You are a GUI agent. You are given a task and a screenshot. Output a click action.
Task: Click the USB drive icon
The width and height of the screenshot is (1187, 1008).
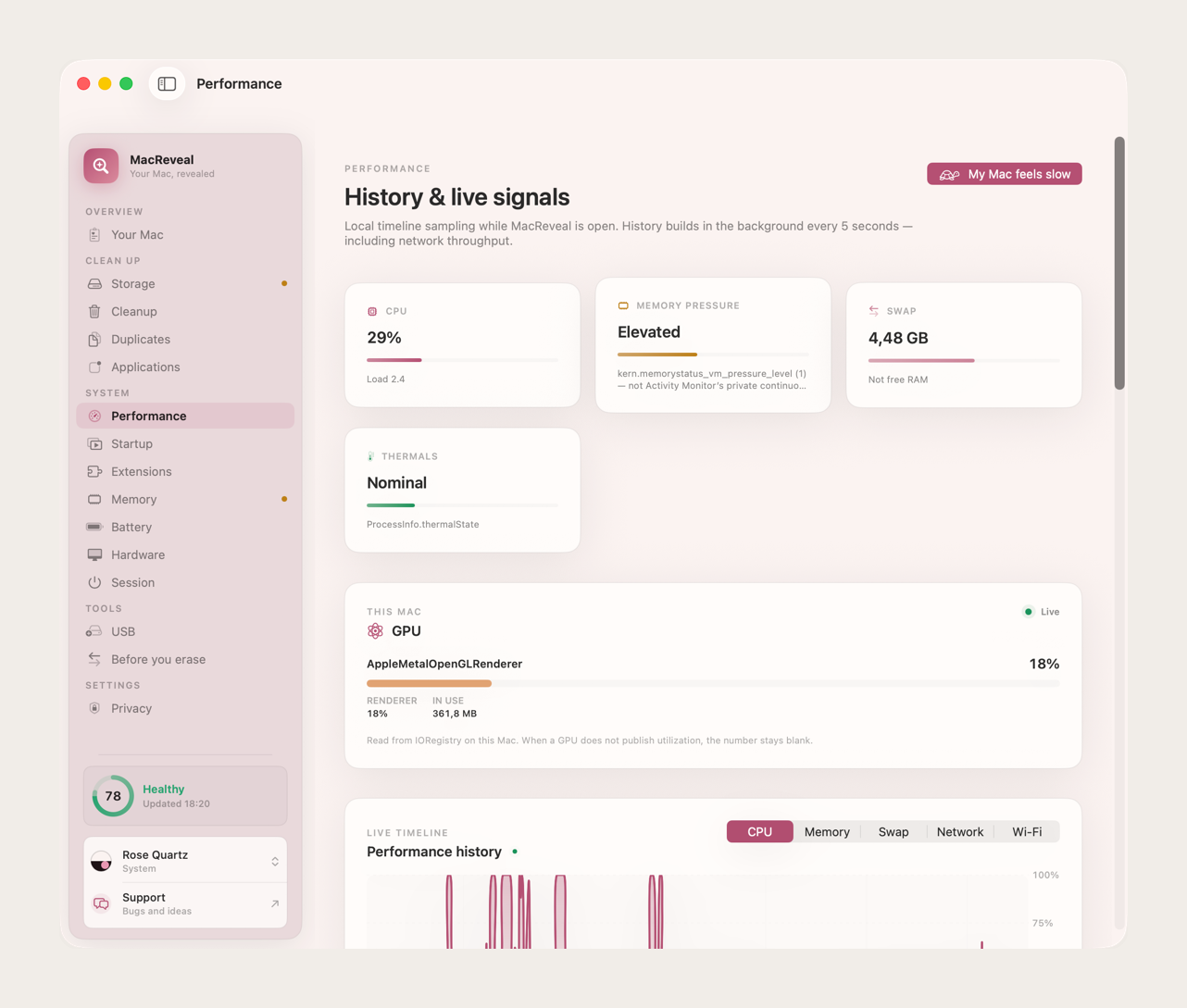pos(94,632)
